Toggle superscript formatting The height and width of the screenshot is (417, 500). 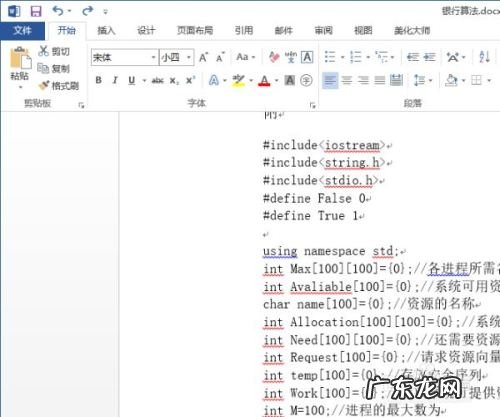pos(190,81)
